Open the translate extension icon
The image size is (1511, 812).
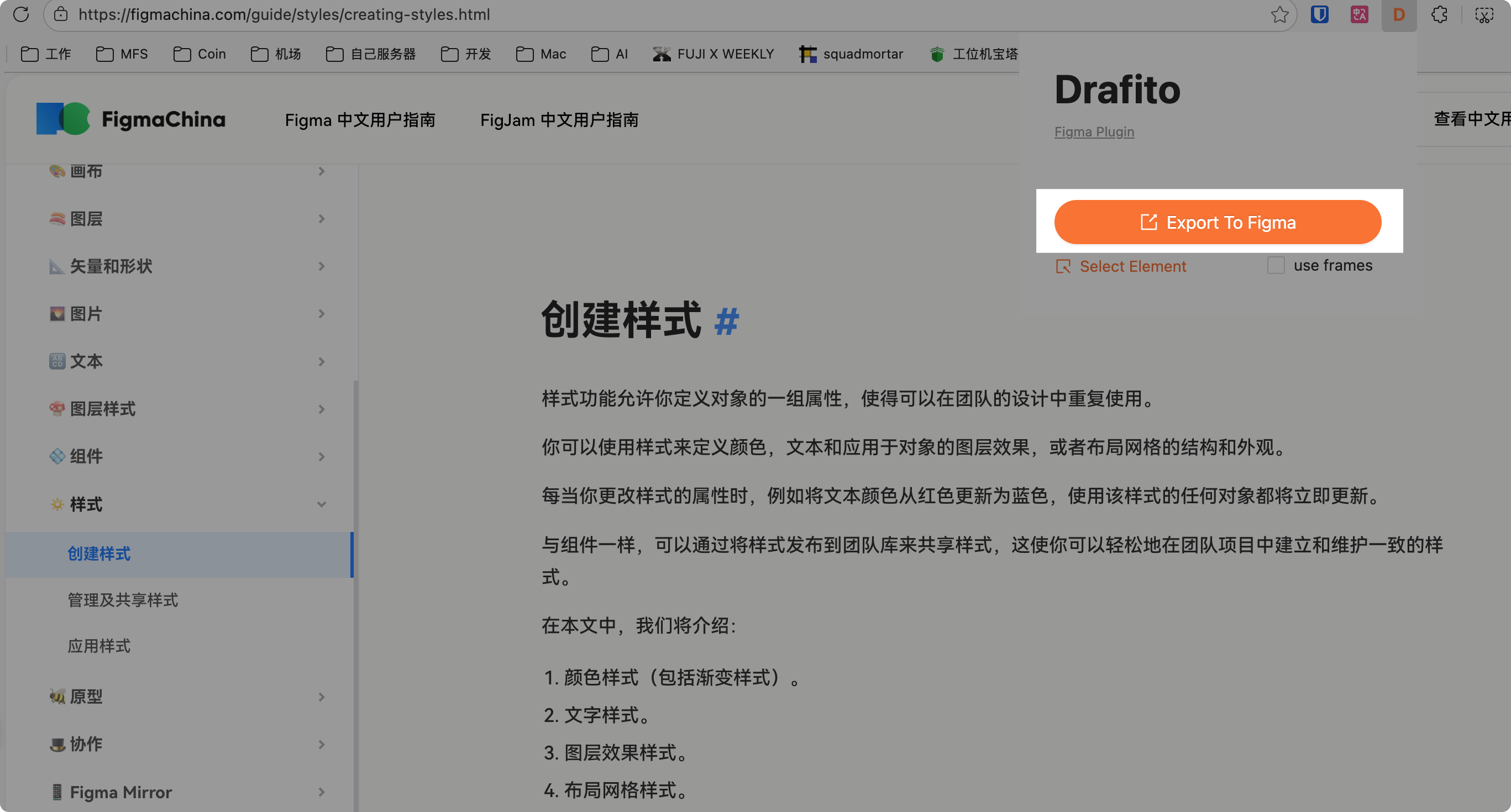(1359, 14)
